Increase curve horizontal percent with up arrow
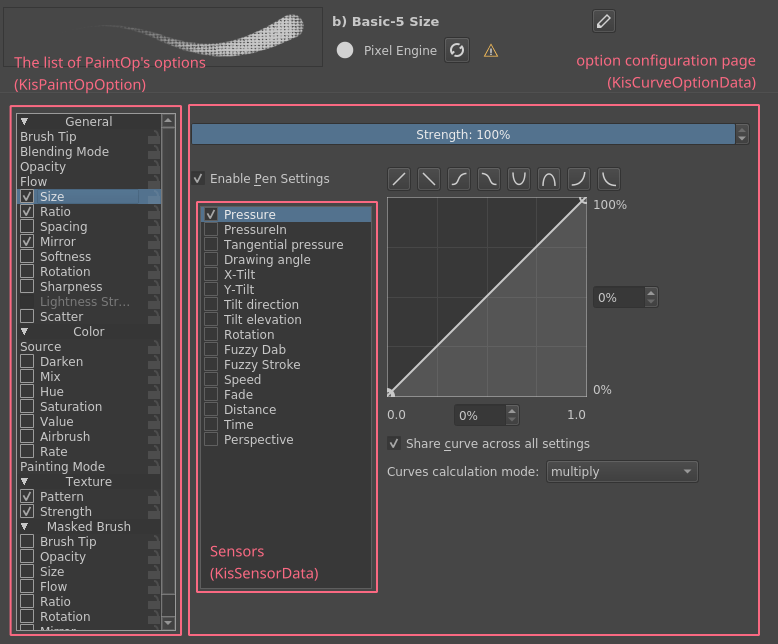The height and width of the screenshot is (644, 778). [x=512, y=411]
